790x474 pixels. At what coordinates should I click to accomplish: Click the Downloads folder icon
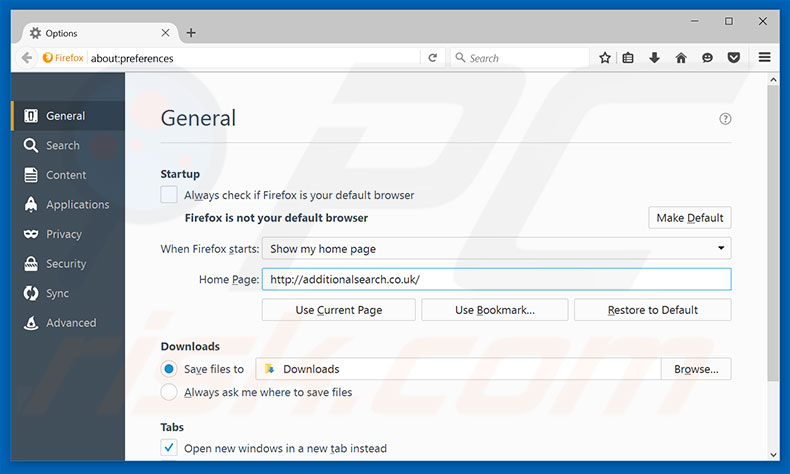[270, 369]
